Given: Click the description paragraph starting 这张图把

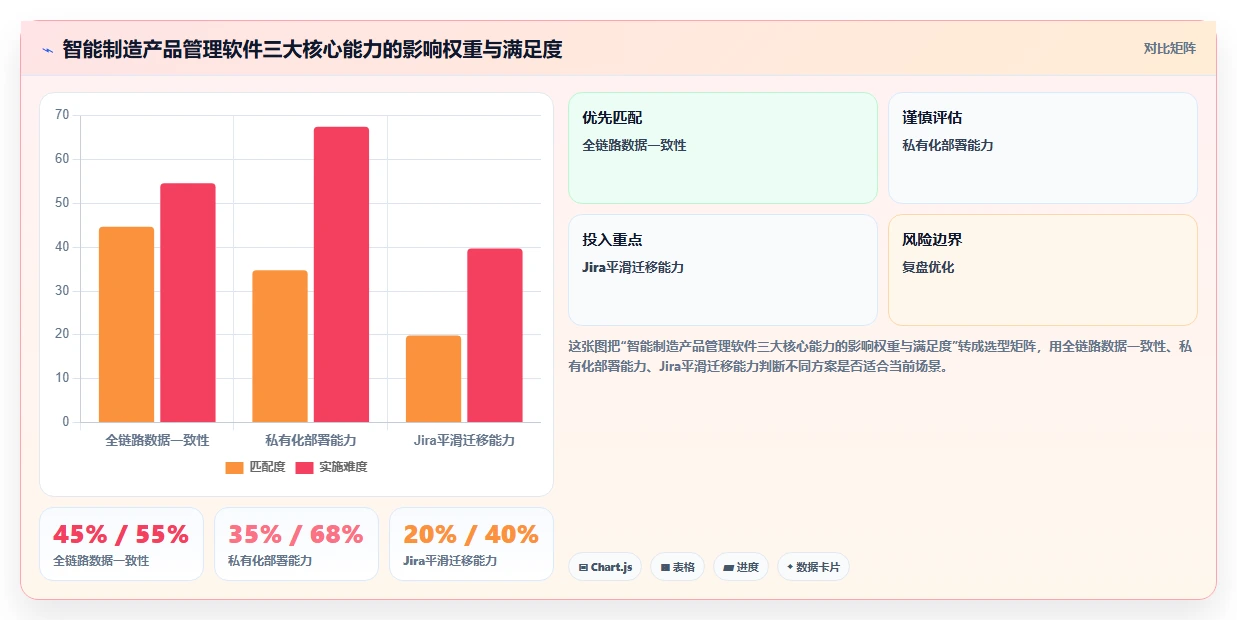Looking at the screenshot, I should pos(880,356).
